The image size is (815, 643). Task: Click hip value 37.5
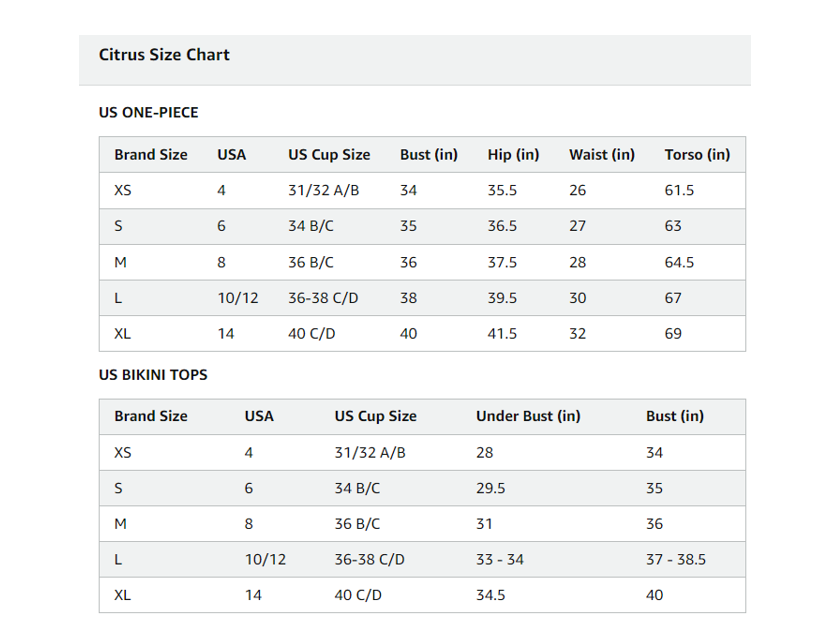point(502,262)
